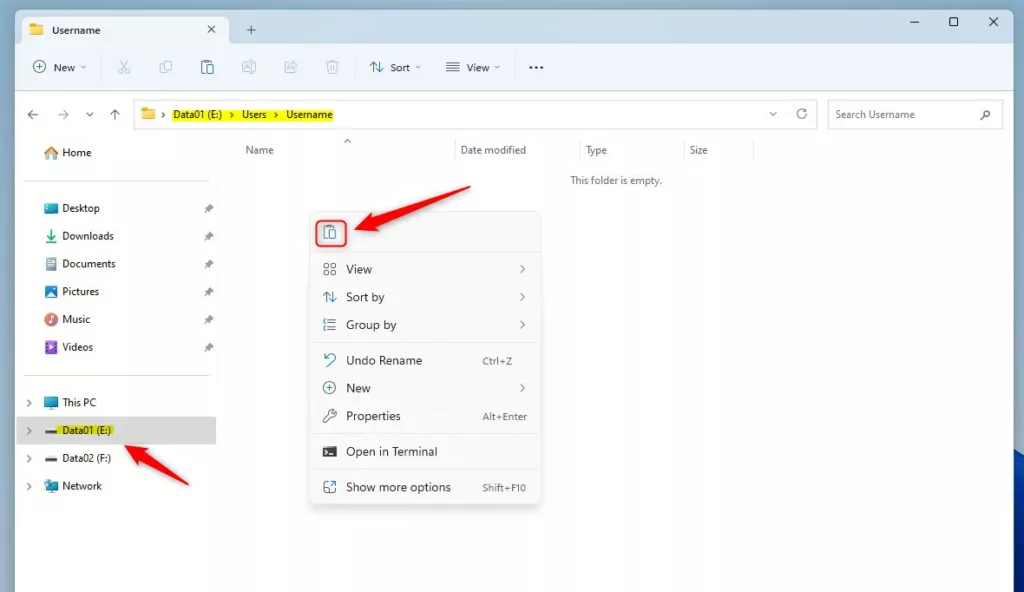1024x592 pixels.
Task: Click the pin icon next to Downloads
Action: click(x=208, y=236)
